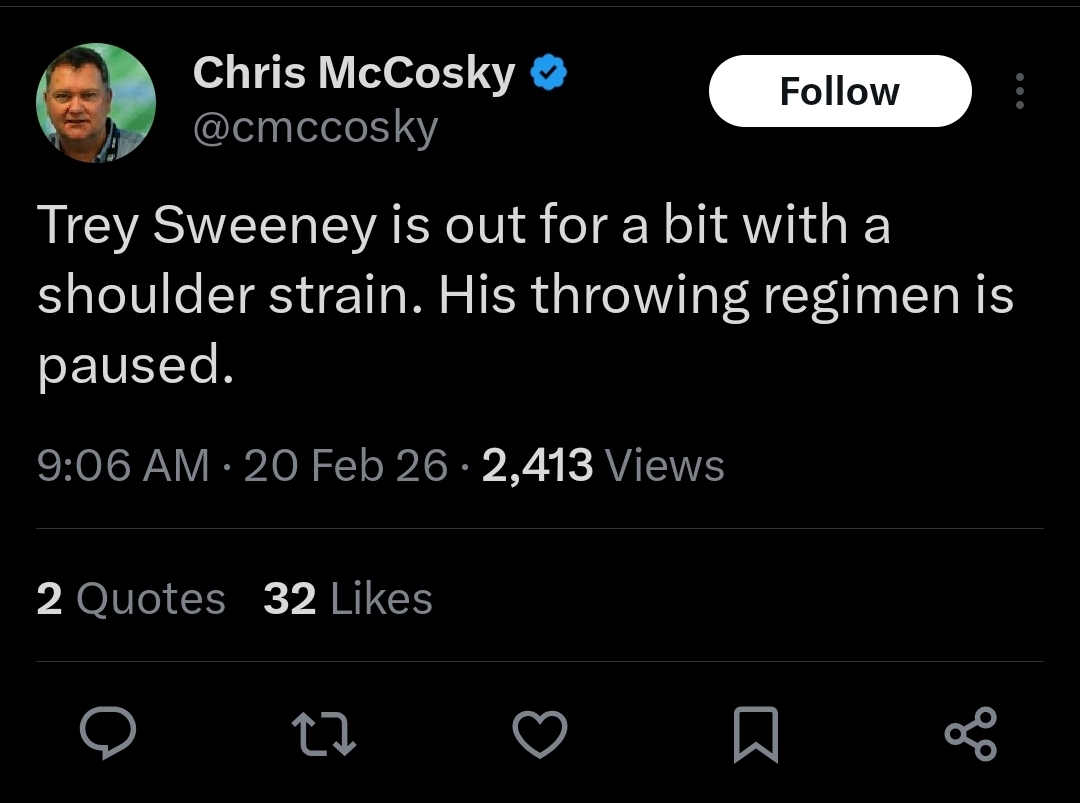
Task: Bookmark this Trey Sweeney tweet
Action: pos(755,734)
